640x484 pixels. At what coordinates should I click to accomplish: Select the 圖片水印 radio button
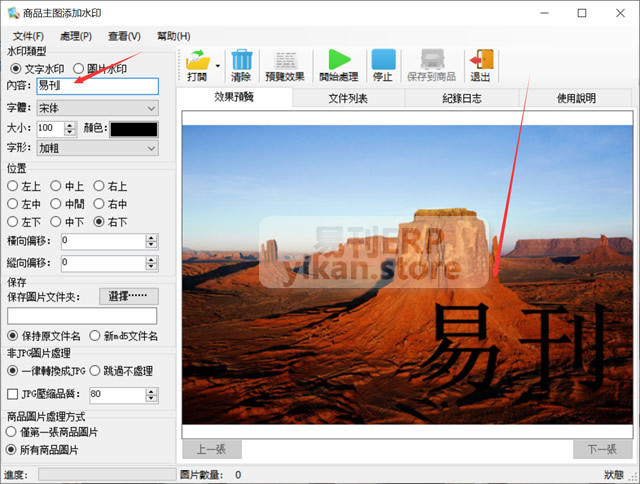pos(79,69)
